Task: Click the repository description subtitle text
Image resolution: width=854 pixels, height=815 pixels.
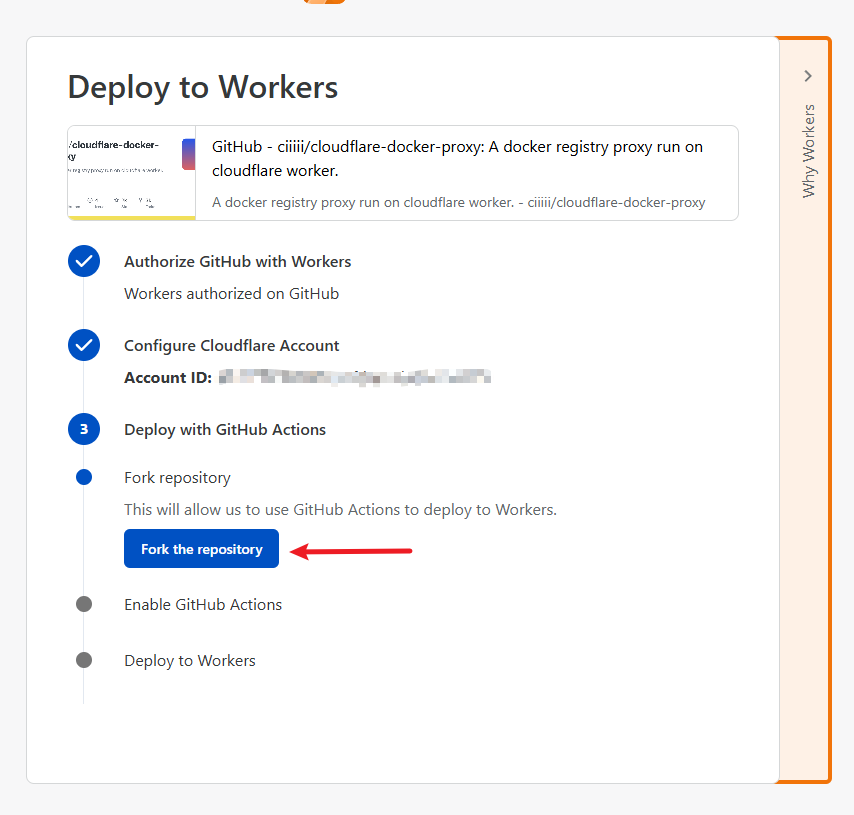Action: point(458,202)
